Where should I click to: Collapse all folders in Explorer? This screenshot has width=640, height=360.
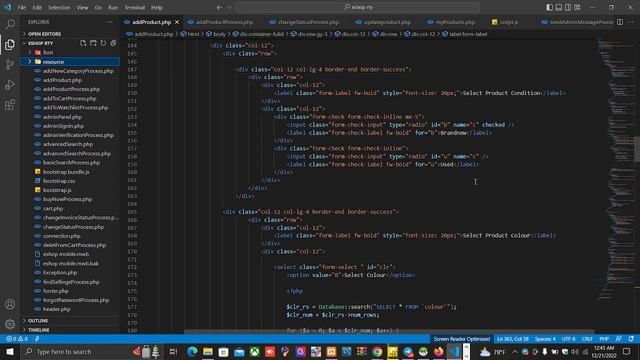coord(113,43)
